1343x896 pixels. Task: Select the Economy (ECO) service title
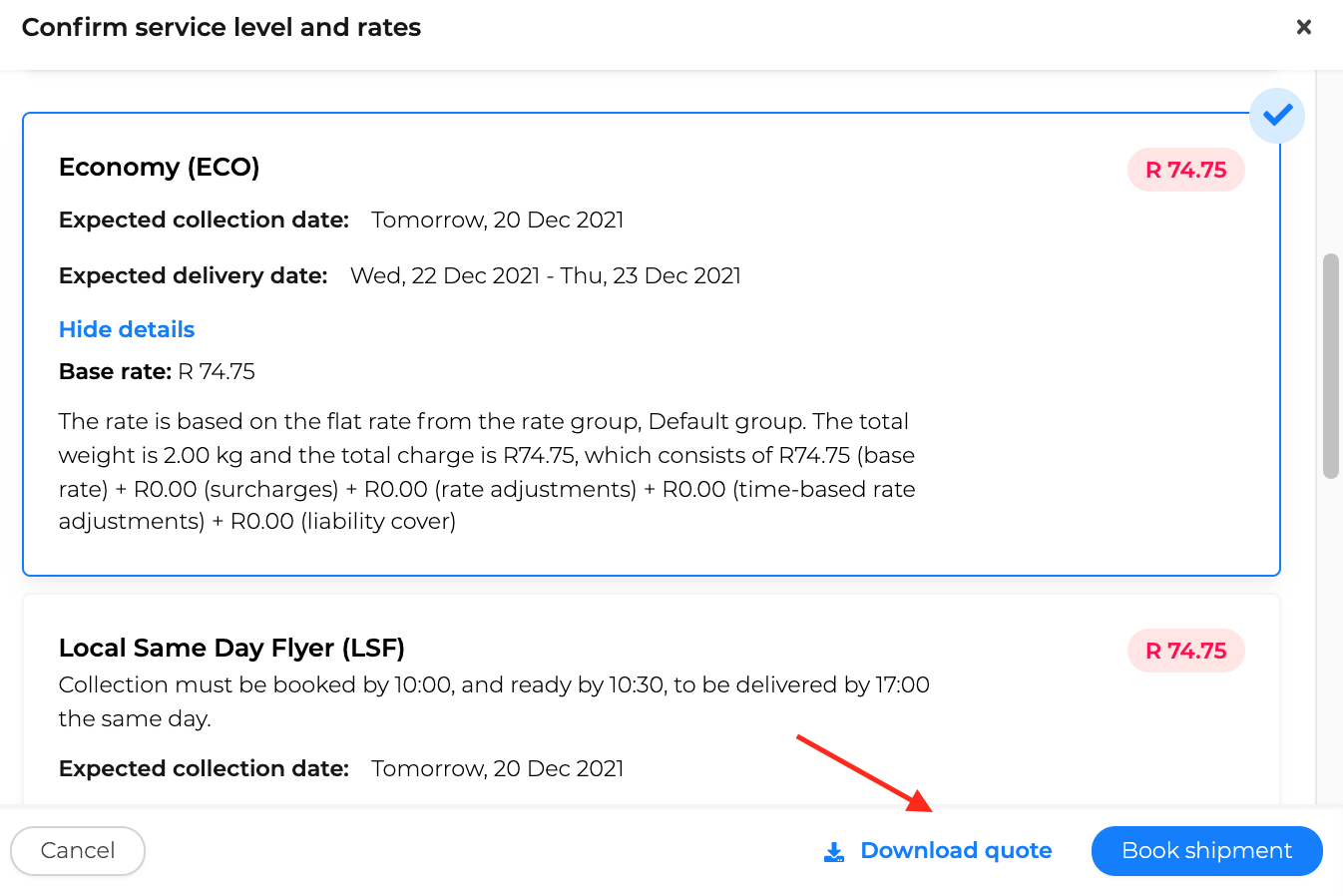click(160, 167)
